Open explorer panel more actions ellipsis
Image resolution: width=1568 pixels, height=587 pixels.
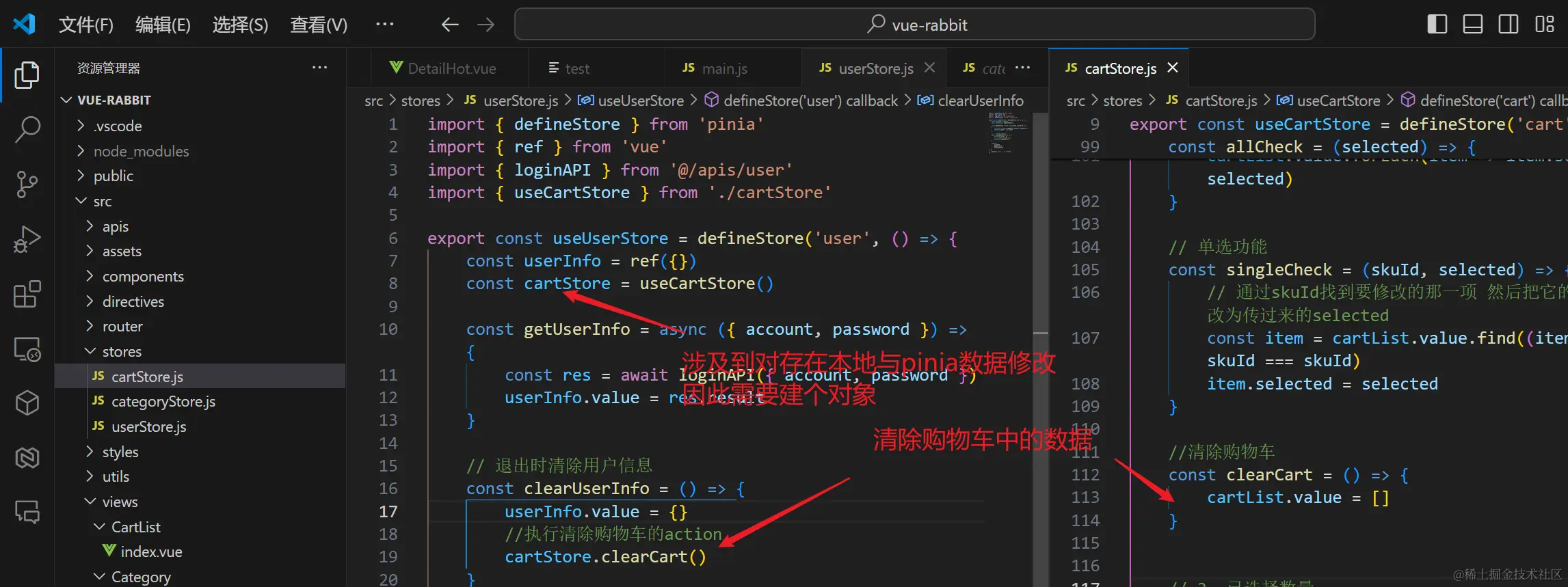tap(319, 68)
